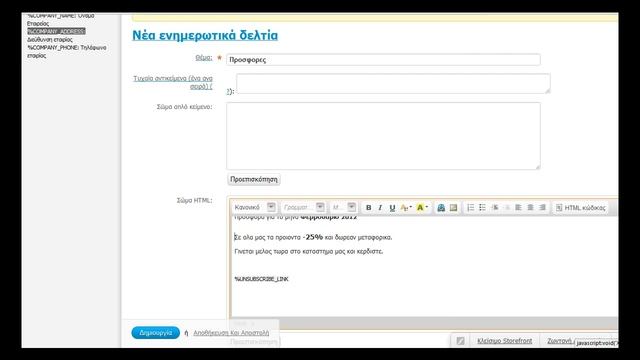640x360 pixels.
Task: Open the text color picker
Action: (406, 208)
